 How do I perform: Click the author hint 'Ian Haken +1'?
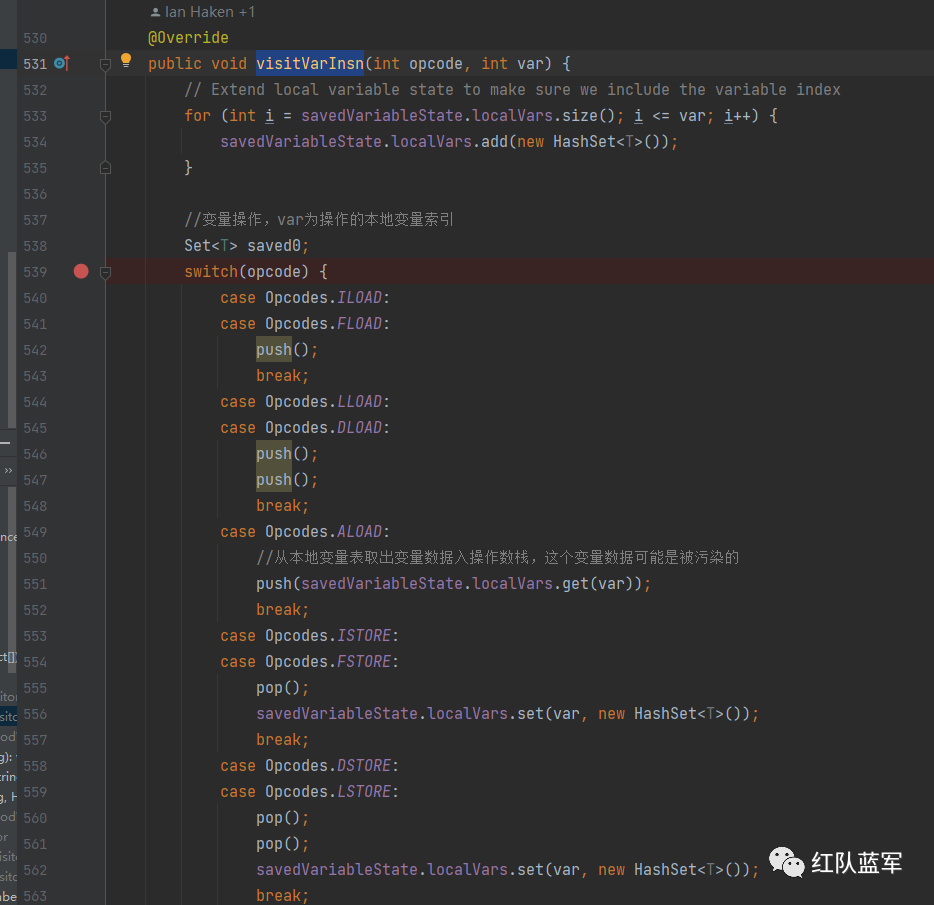click(x=203, y=12)
